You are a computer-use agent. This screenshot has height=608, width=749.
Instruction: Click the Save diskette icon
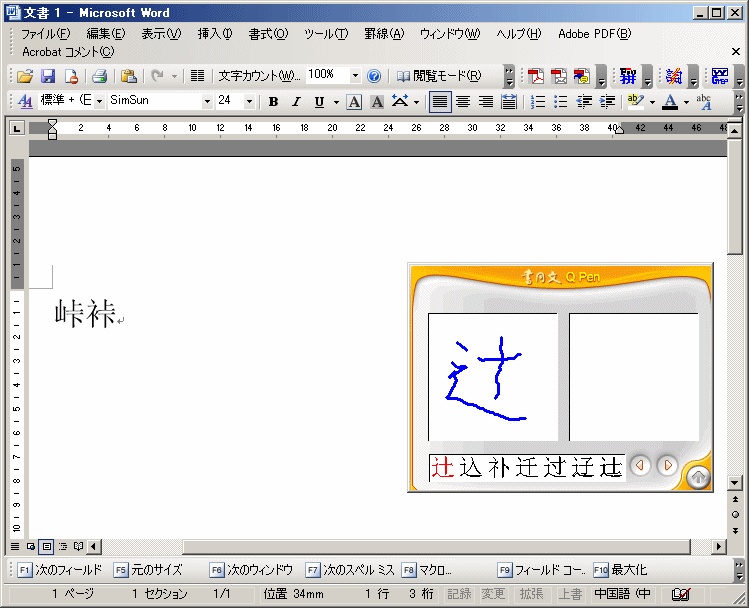pos(48,76)
